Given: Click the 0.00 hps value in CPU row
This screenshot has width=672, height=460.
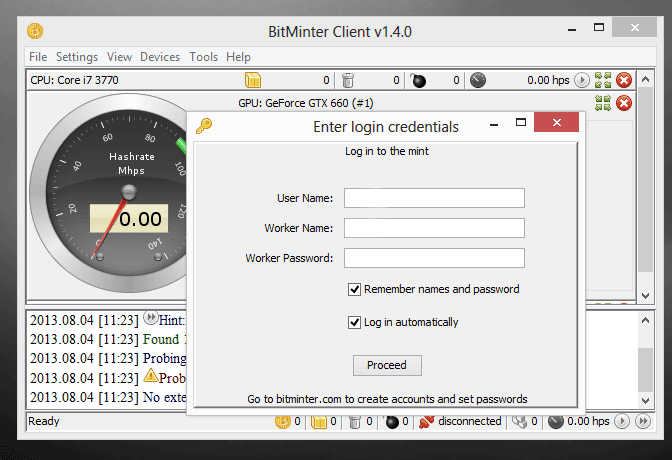Looking at the screenshot, I should [548, 80].
